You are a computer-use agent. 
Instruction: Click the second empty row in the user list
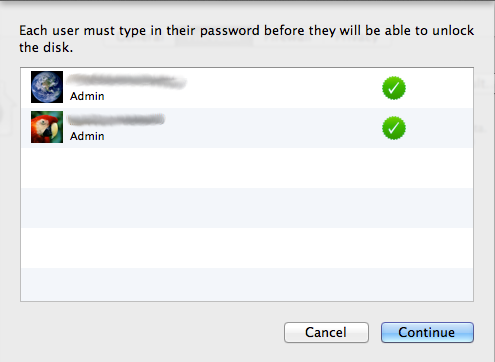tap(247, 208)
